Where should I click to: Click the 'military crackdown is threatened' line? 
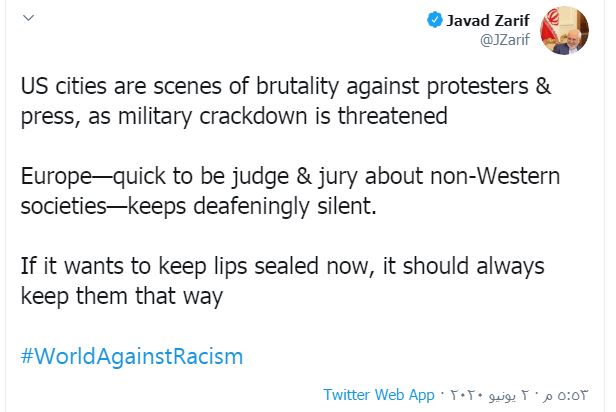click(234, 116)
